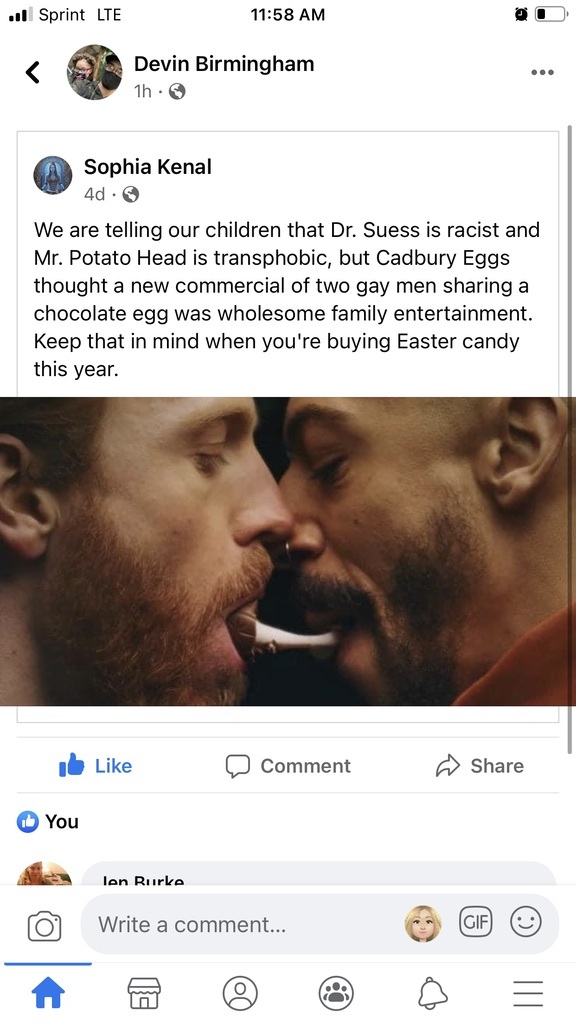Open Devin Birmingham's profile picture
Screen dimensions: 576x1024
95,72
